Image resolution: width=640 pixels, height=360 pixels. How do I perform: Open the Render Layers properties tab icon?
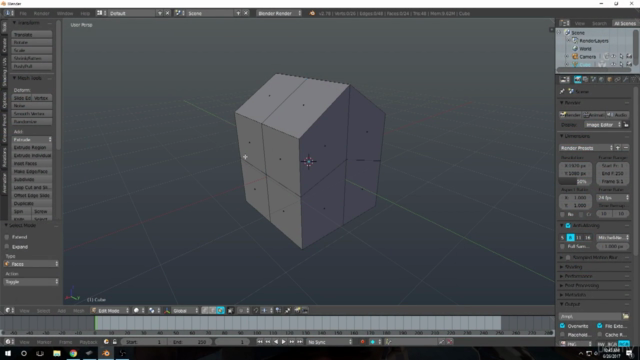[x=586, y=80]
